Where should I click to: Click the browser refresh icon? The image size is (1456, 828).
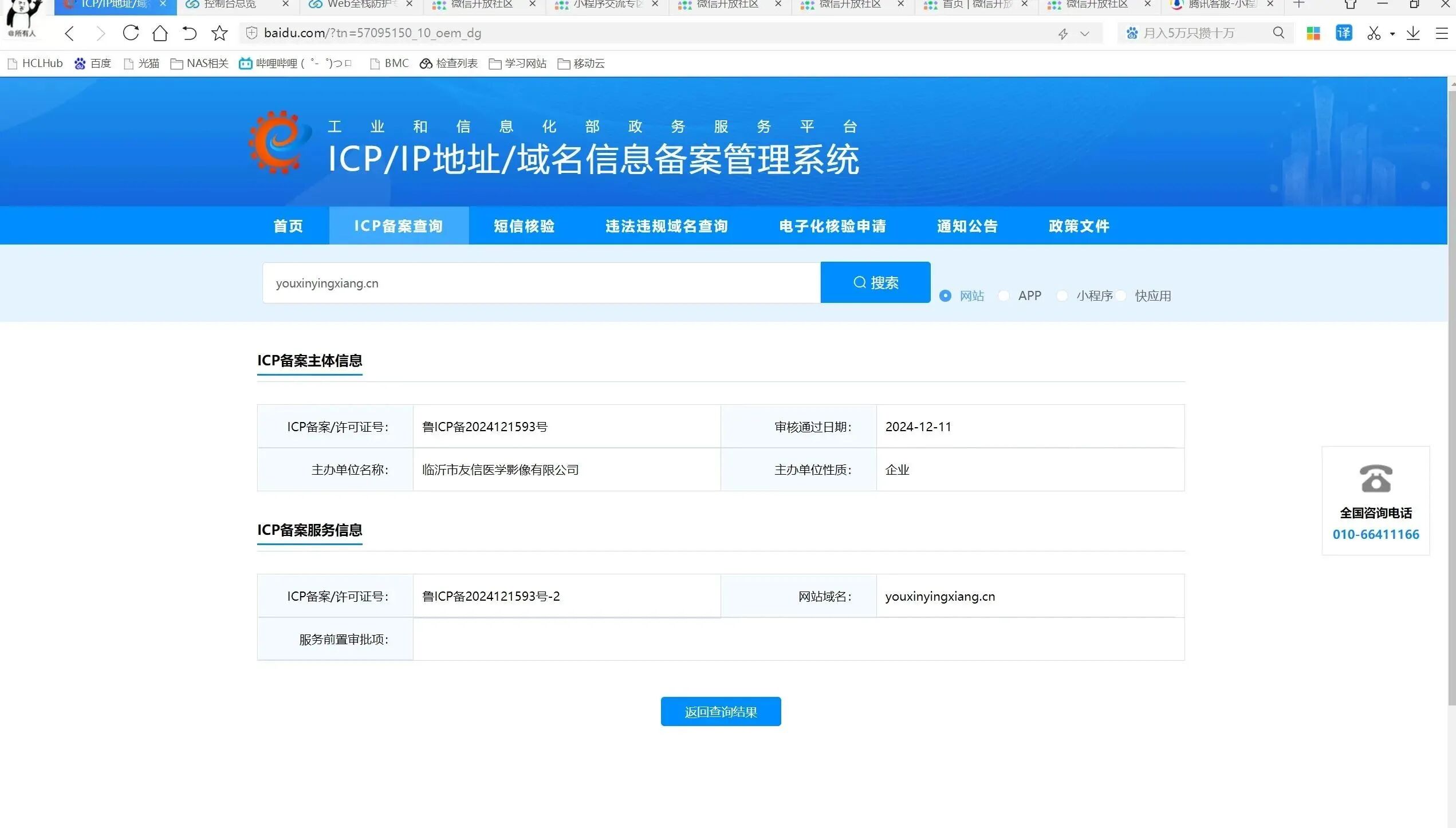pyautogui.click(x=131, y=33)
